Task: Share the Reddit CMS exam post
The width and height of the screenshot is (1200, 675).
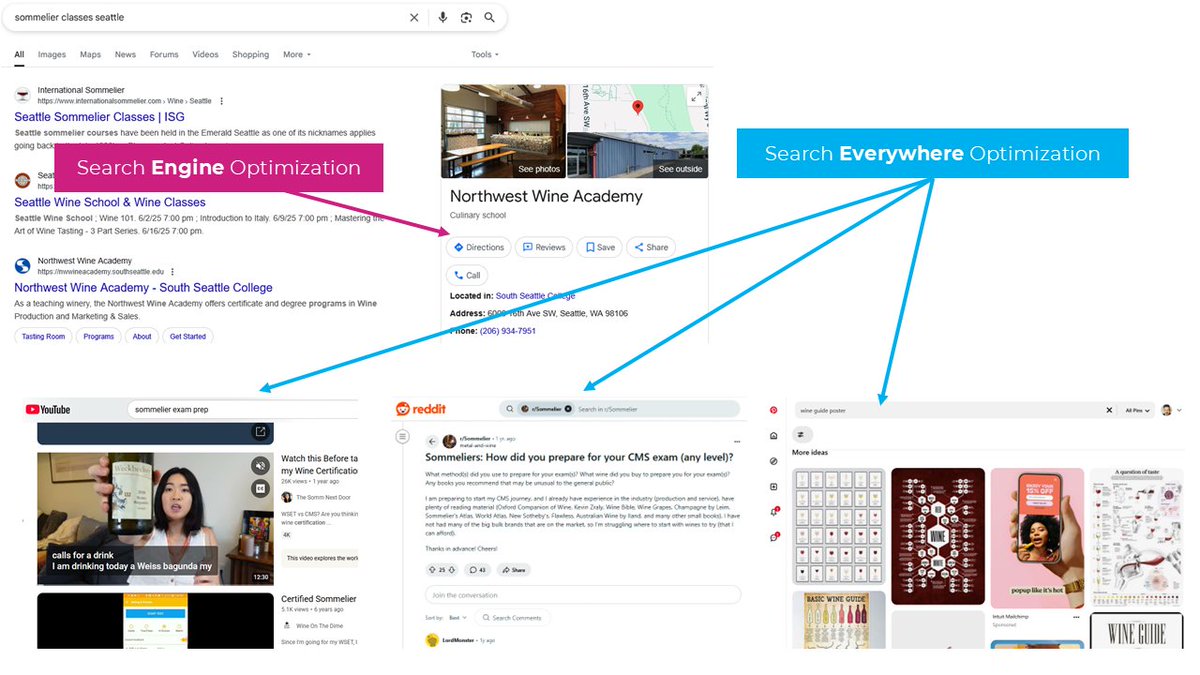Action: (x=514, y=570)
